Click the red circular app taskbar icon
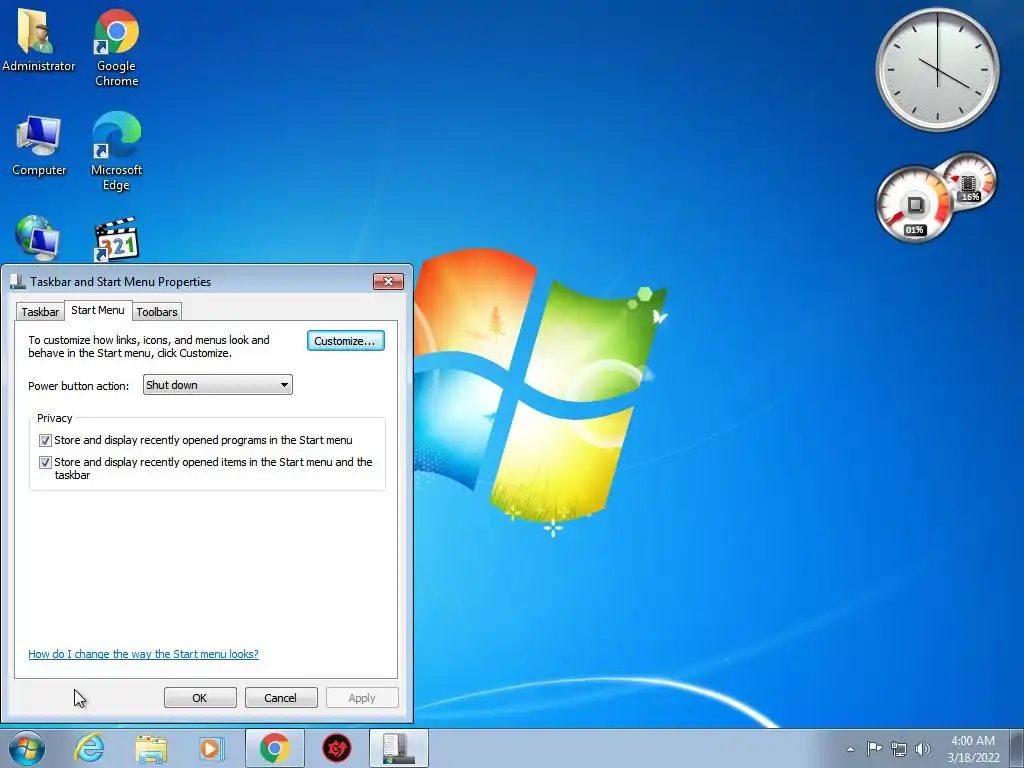The width and height of the screenshot is (1024, 768). tap(337, 748)
